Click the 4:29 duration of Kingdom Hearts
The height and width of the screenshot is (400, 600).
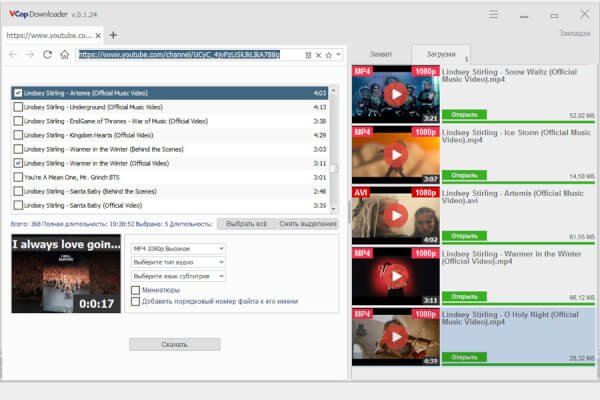(320, 135)
